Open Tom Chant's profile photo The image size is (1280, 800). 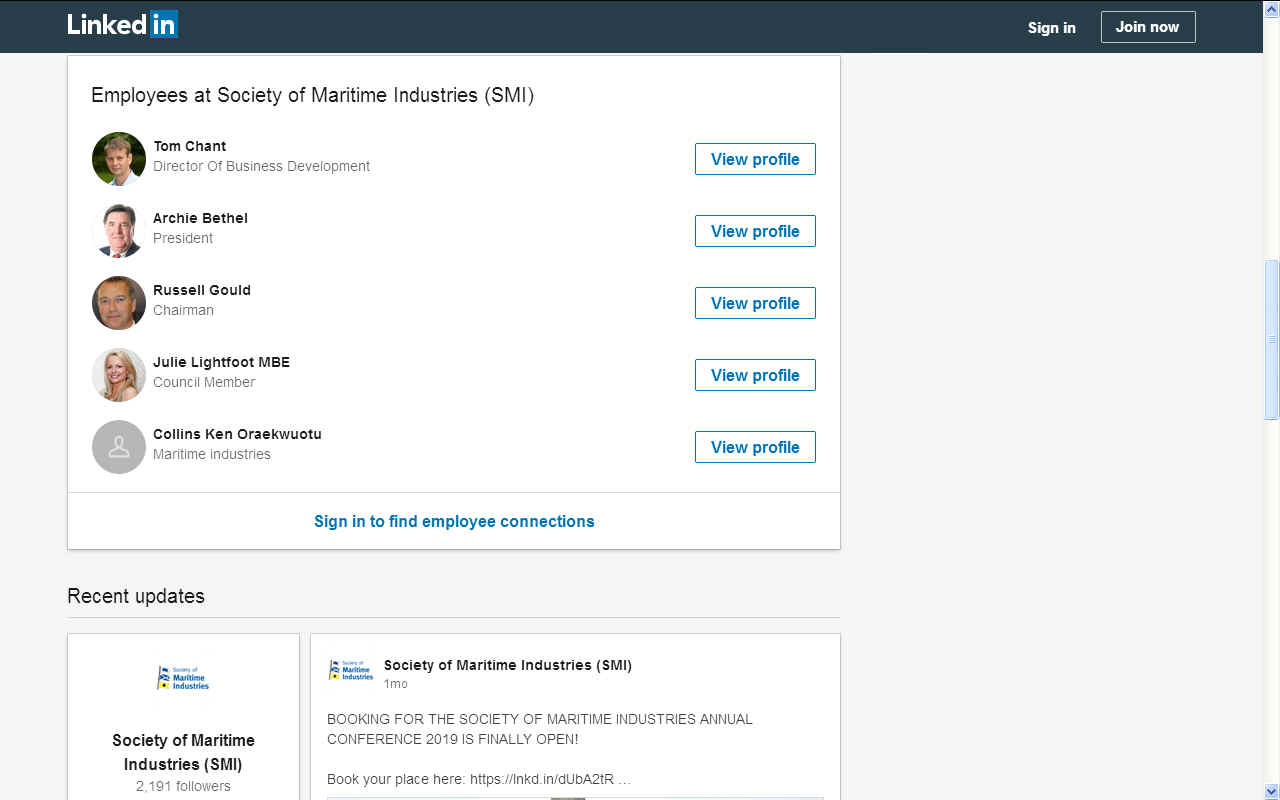[x=119, y=159]
